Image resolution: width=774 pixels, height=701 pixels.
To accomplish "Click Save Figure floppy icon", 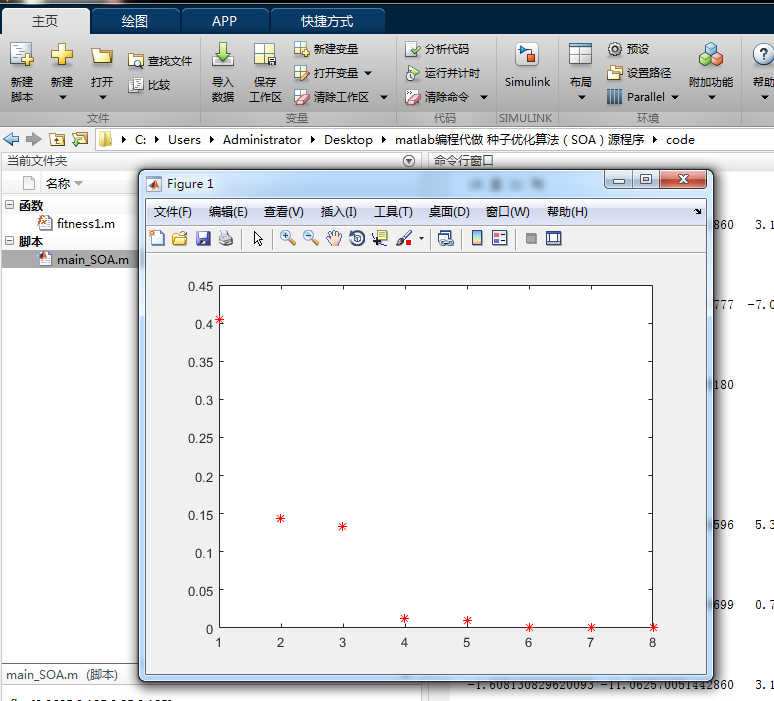I will 203,238.
